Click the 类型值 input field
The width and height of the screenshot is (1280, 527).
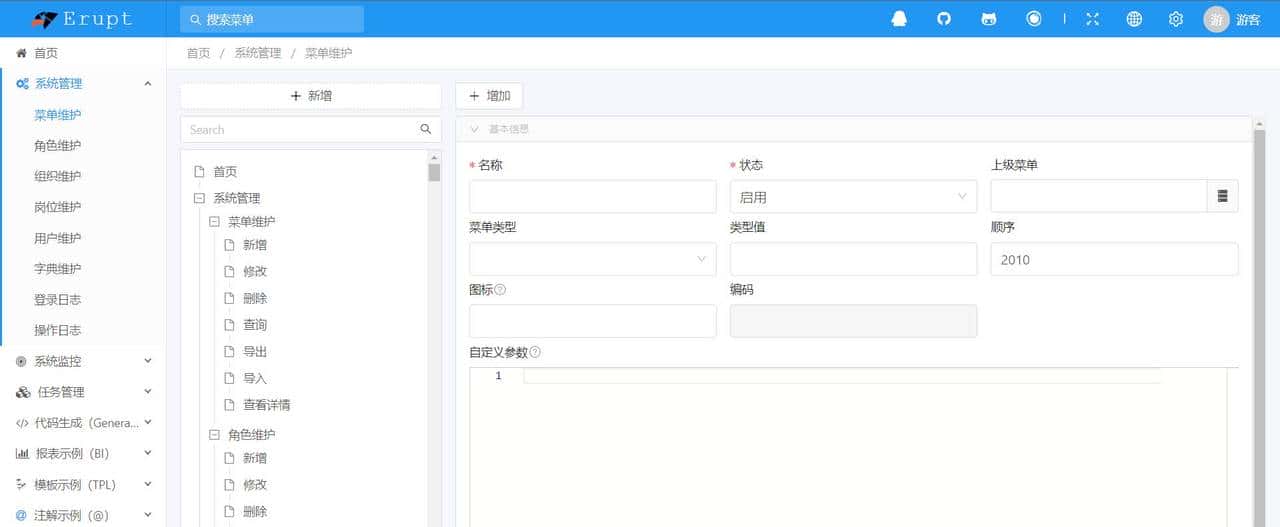coord(853,259)
